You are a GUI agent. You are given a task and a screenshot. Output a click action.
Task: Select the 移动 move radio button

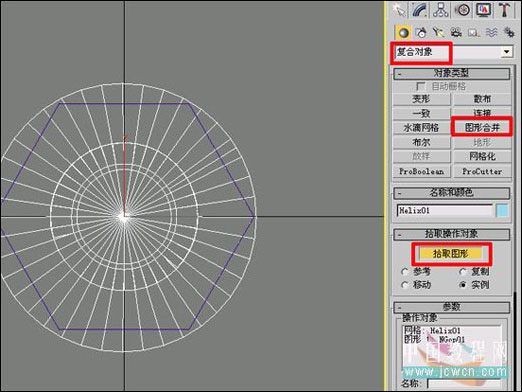[404, 285]
